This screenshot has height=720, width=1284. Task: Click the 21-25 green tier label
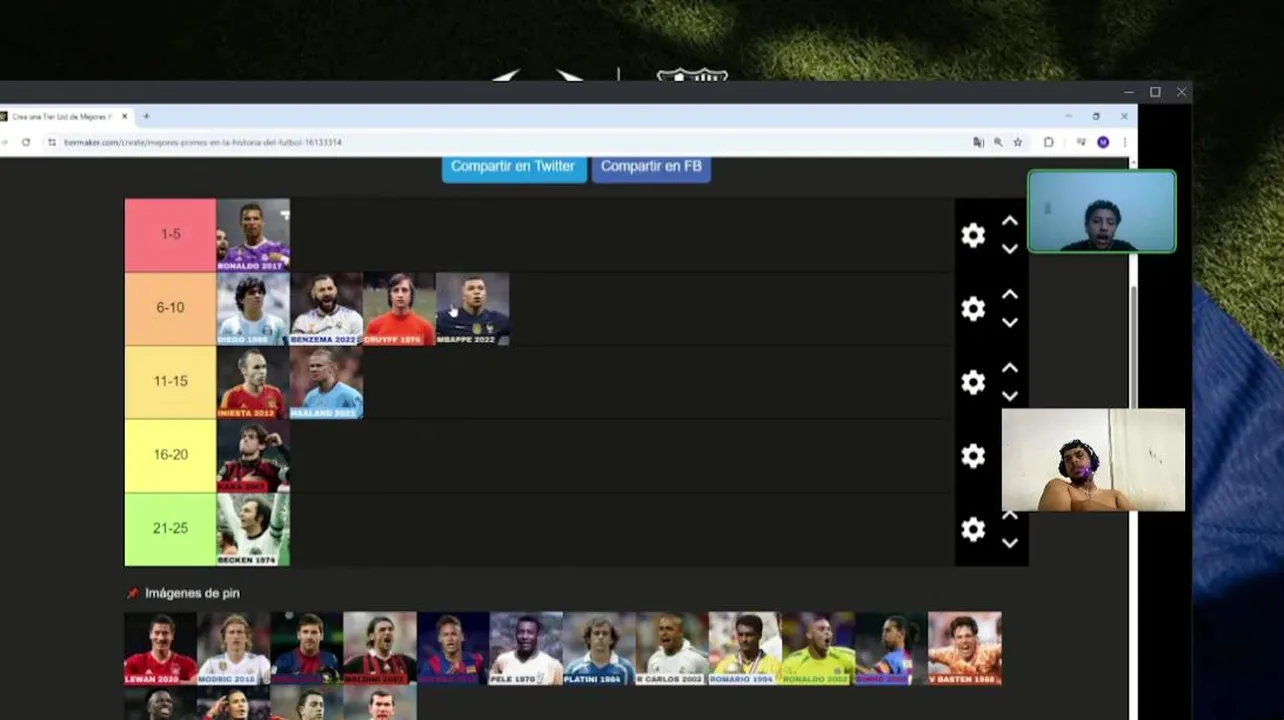(x=170, y=529)
